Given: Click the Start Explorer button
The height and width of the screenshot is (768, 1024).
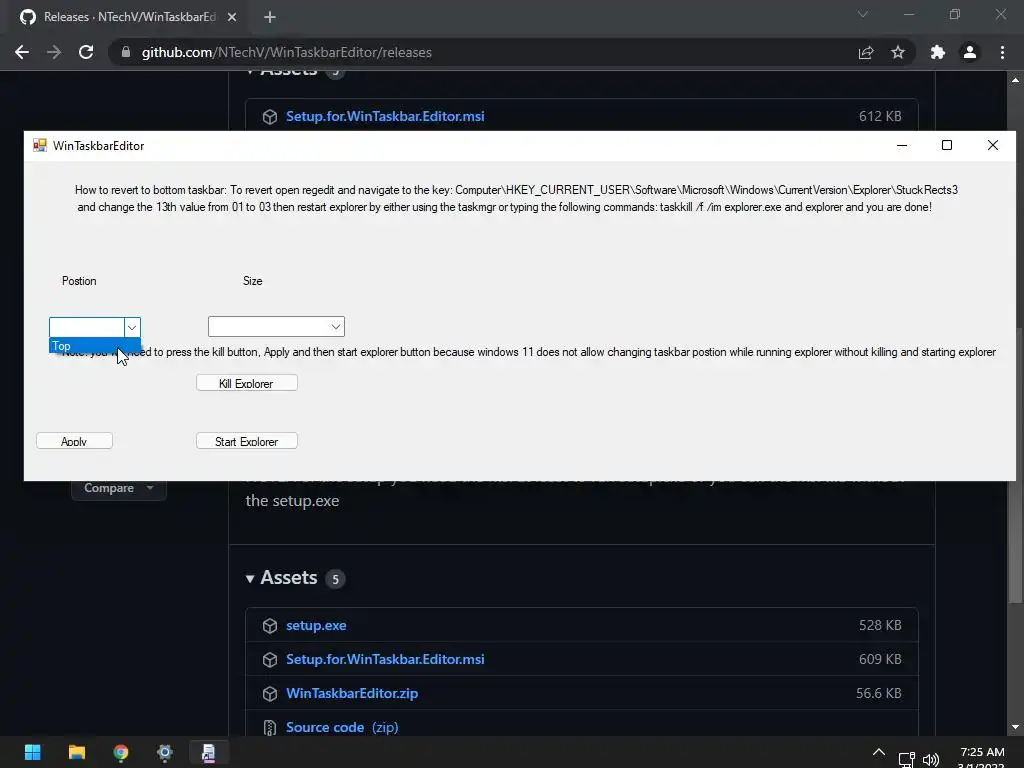Looking at the screenshot, I should (x=246, y=441).
